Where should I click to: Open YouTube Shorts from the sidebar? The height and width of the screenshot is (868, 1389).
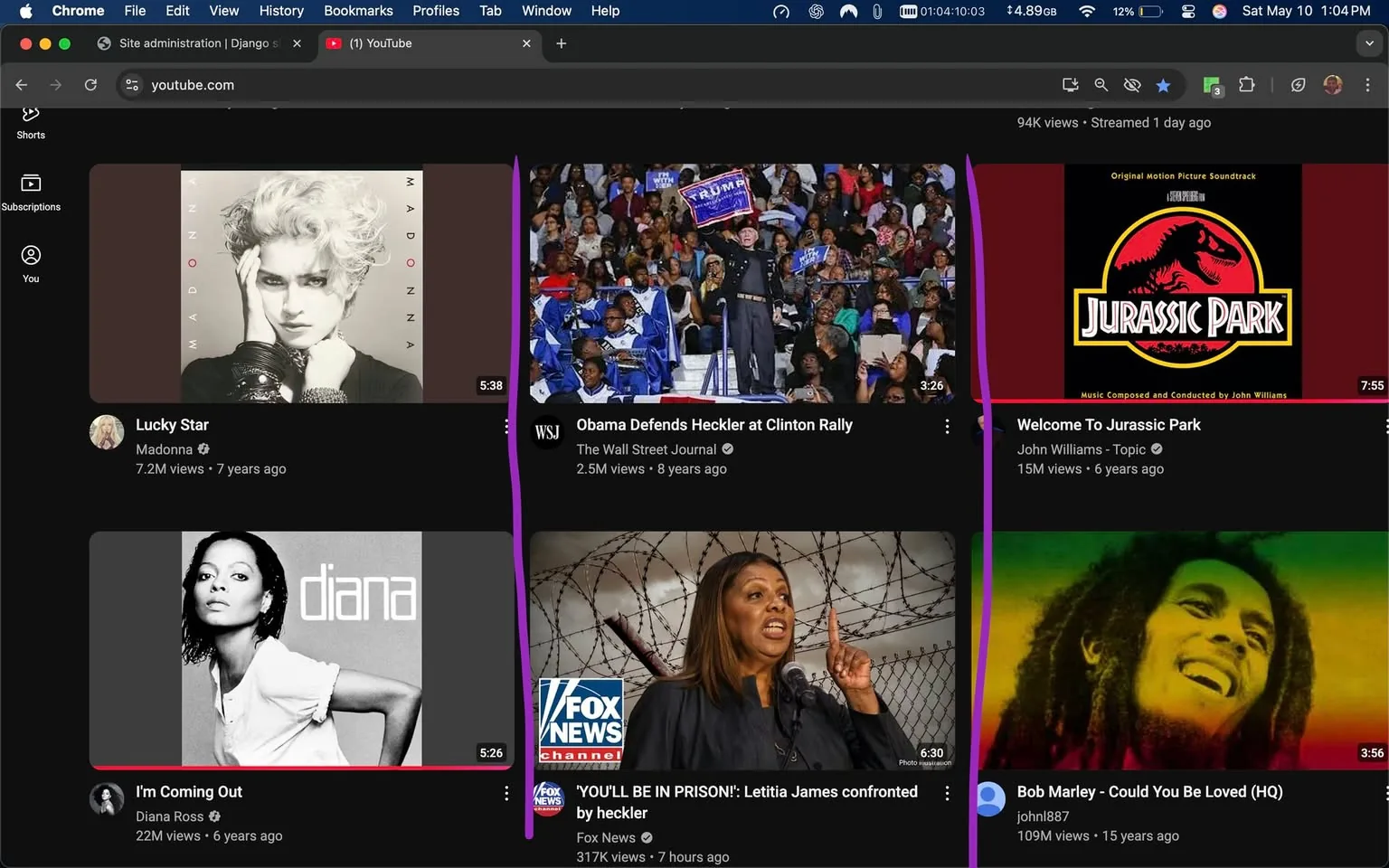coord(30,122)
